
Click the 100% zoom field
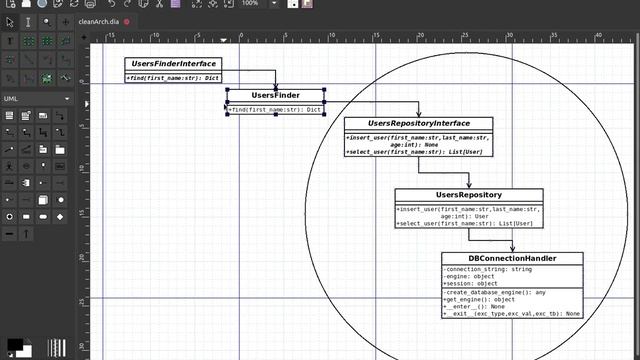tap(253, 3)
